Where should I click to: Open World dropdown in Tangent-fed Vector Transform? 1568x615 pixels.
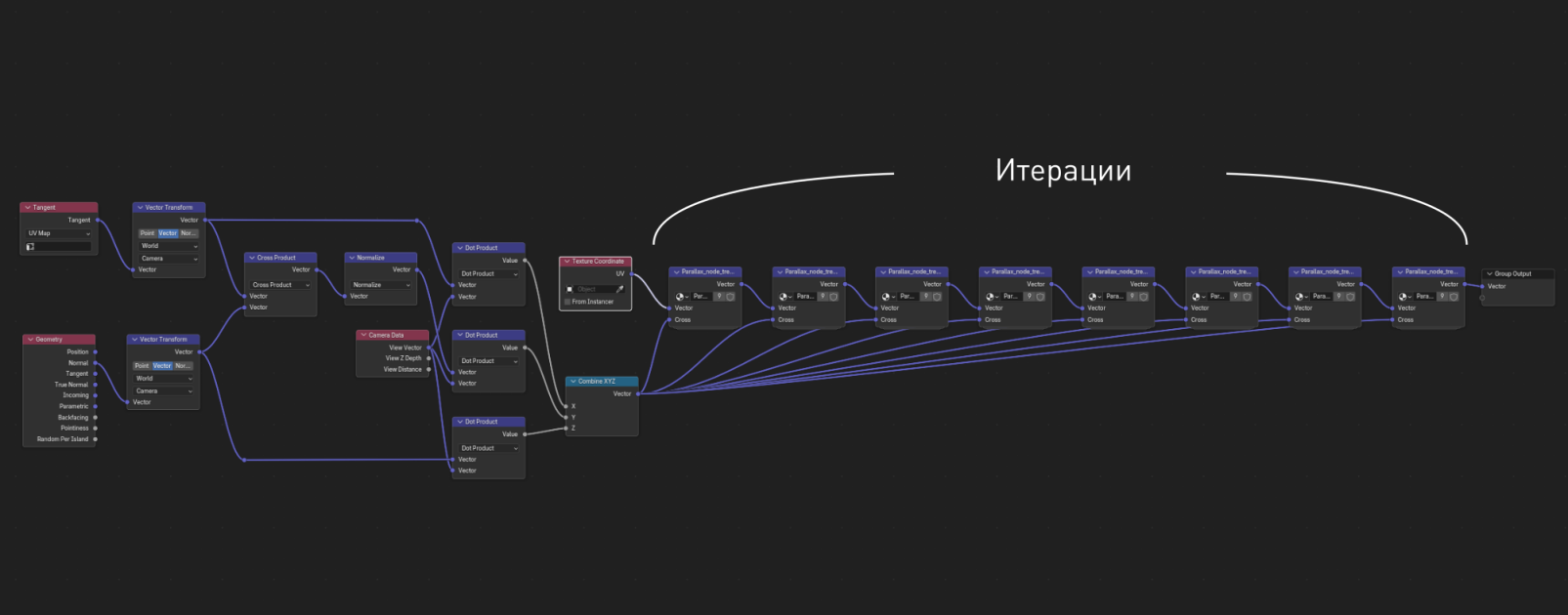(169, 246)
